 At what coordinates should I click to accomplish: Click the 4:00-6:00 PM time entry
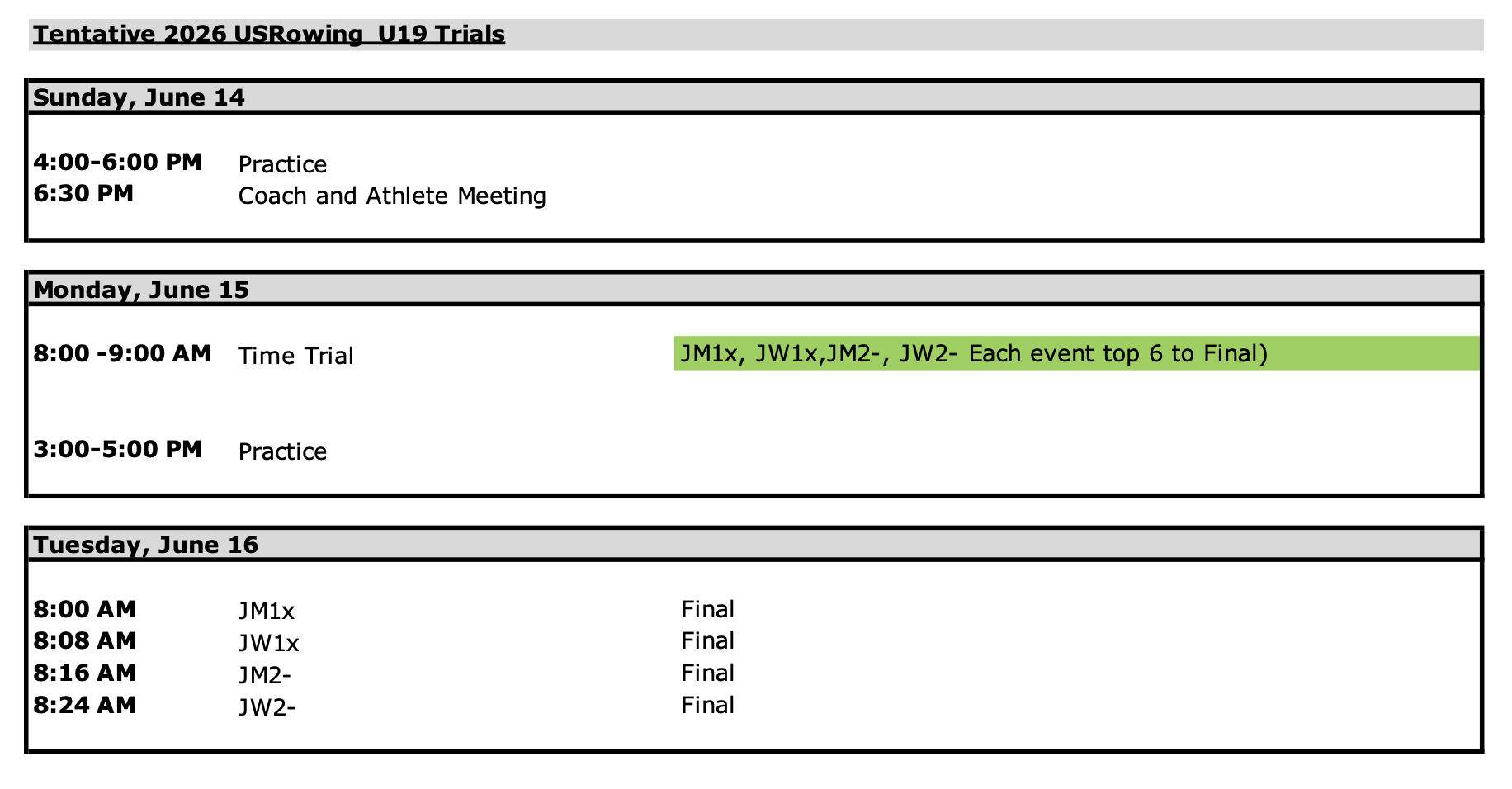coord(117,162)
